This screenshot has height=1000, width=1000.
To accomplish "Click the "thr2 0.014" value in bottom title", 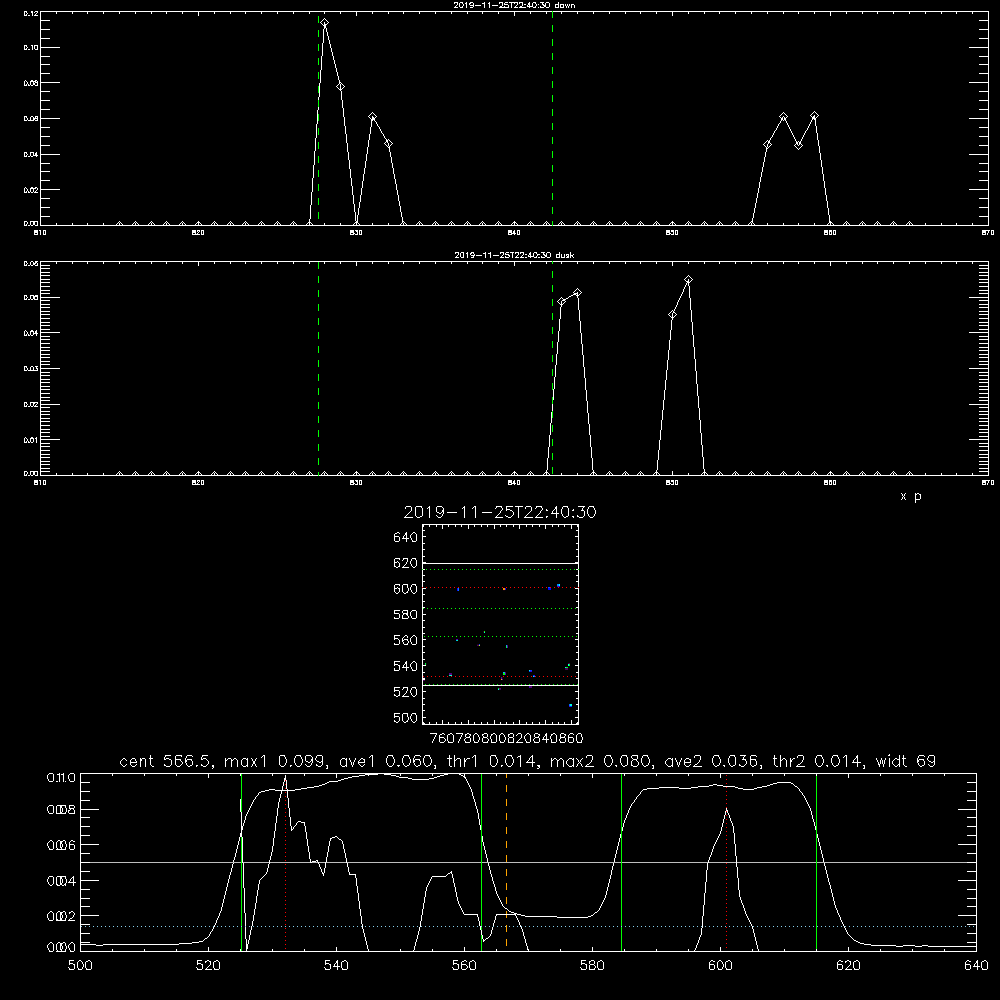I will [x=818, y=761].
